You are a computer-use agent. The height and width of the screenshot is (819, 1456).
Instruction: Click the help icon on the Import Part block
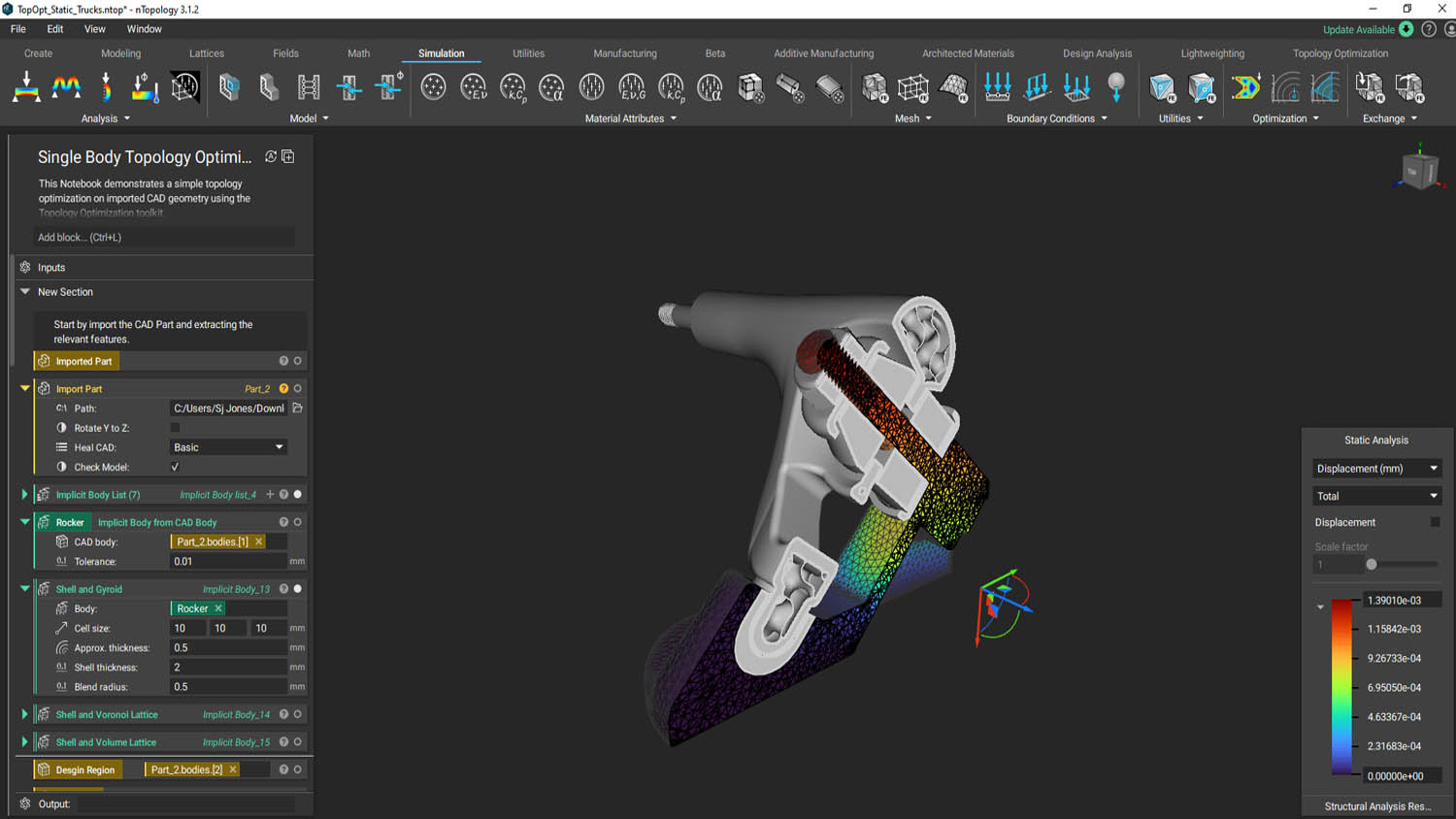(x=283, y=388)
